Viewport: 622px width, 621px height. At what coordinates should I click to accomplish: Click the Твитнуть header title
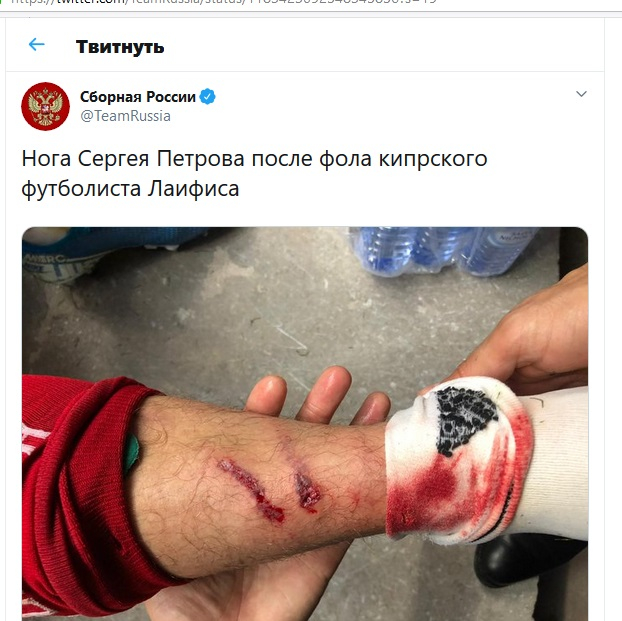(x=120, y=47)
